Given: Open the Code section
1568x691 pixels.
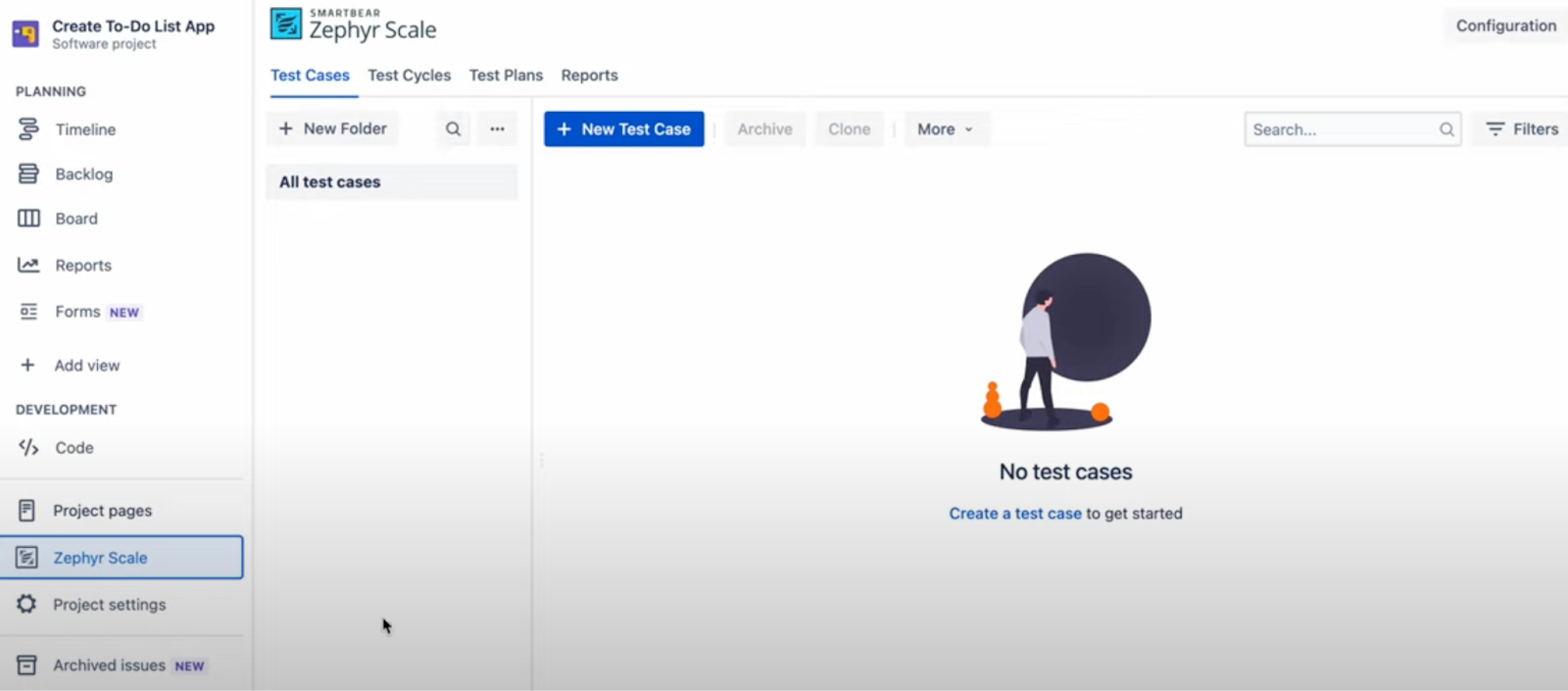Looking at the screenshot, I should coord(74,448).
